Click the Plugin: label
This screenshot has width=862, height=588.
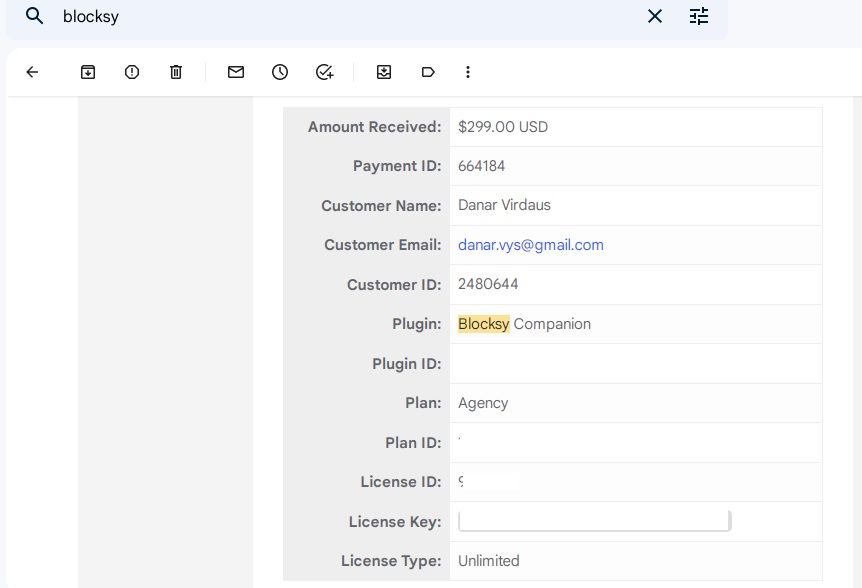417,324
